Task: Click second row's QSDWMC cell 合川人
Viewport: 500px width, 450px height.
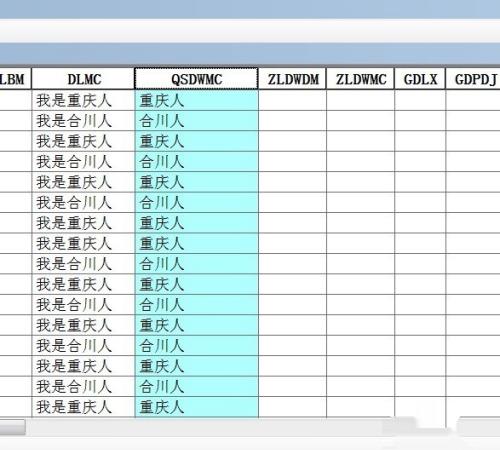Action: (197, 121)
